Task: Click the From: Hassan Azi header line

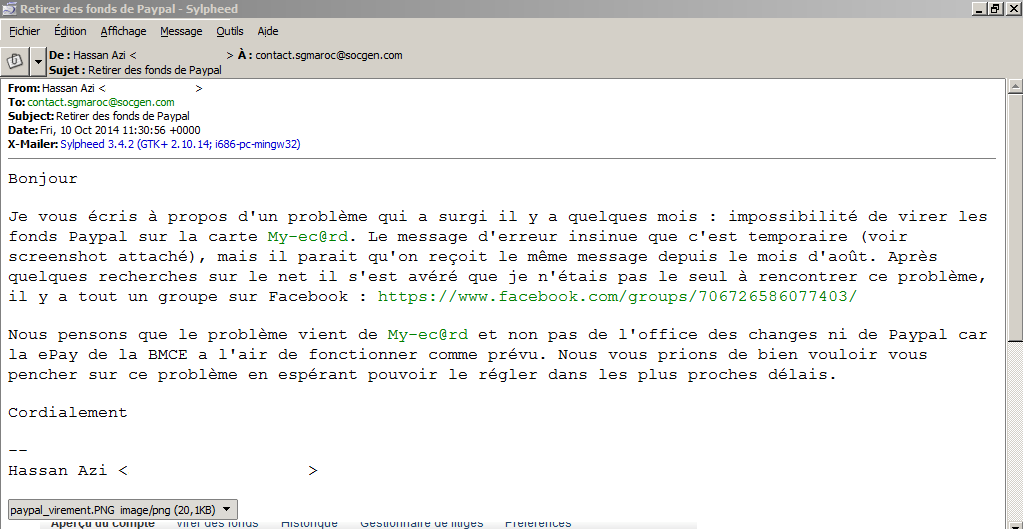Action: pyautogui.click(x=105, y=88)
